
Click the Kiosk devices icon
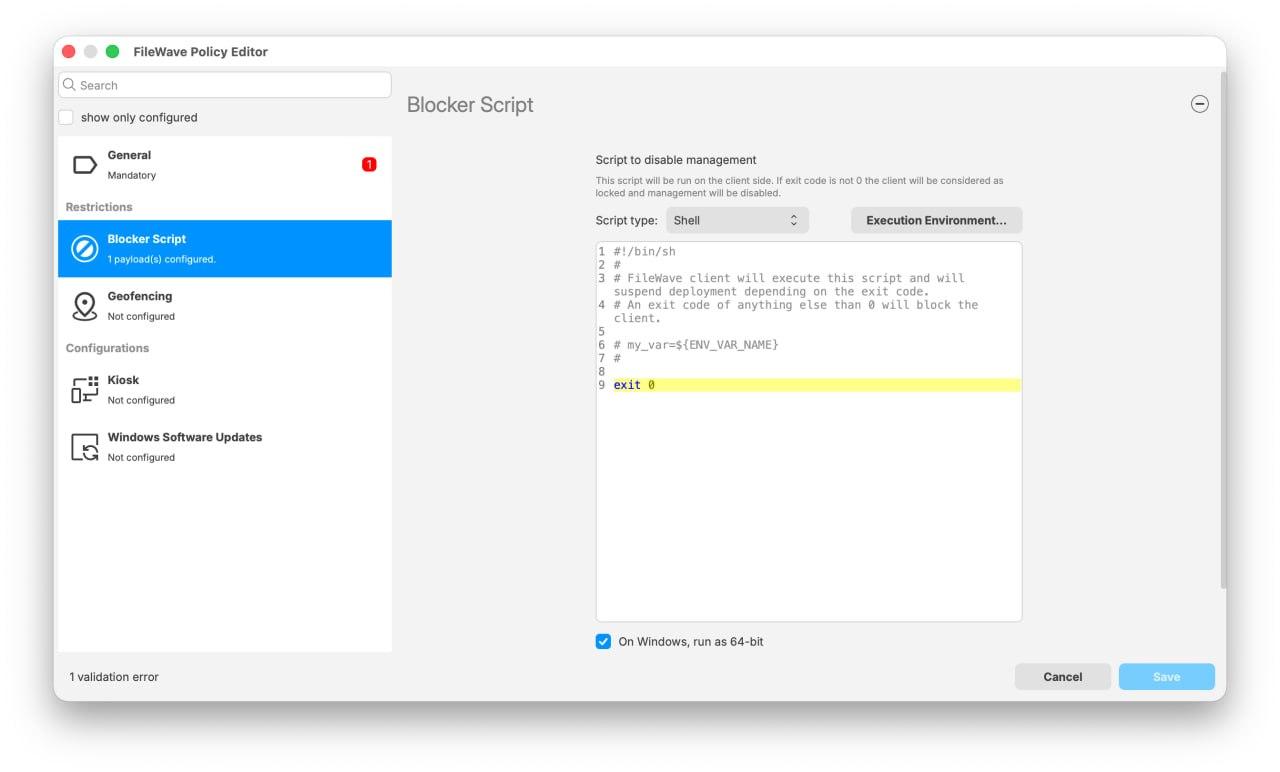pyautogui.click(x=85, y=390)
